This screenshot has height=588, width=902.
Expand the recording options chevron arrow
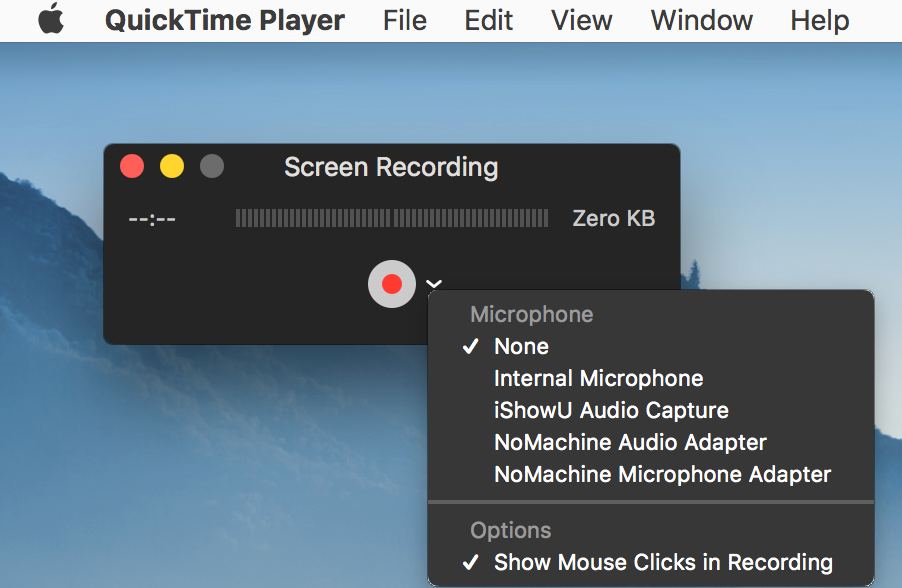[x=434, y=284]
